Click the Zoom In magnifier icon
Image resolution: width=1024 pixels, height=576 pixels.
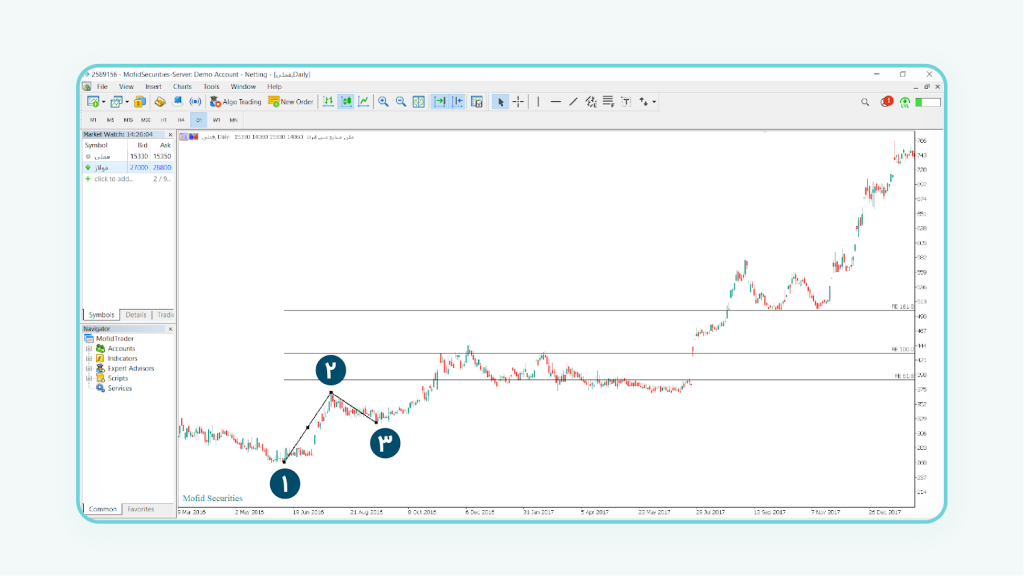tap(384, 102)
